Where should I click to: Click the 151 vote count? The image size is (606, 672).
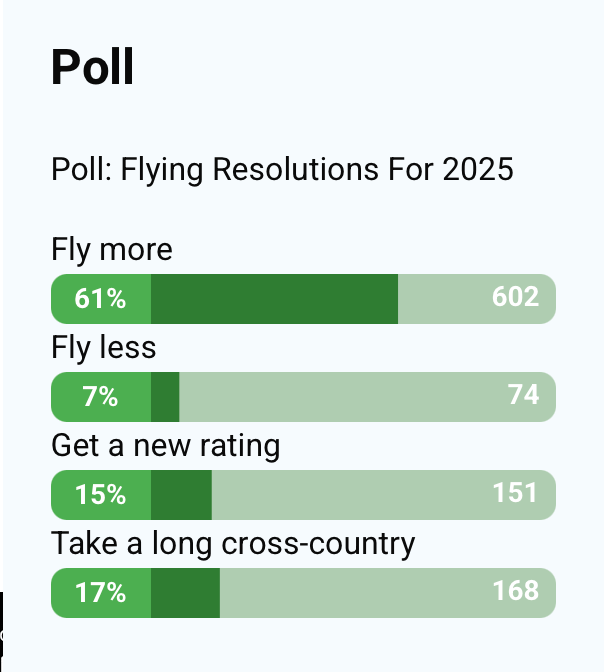[515, 493]
